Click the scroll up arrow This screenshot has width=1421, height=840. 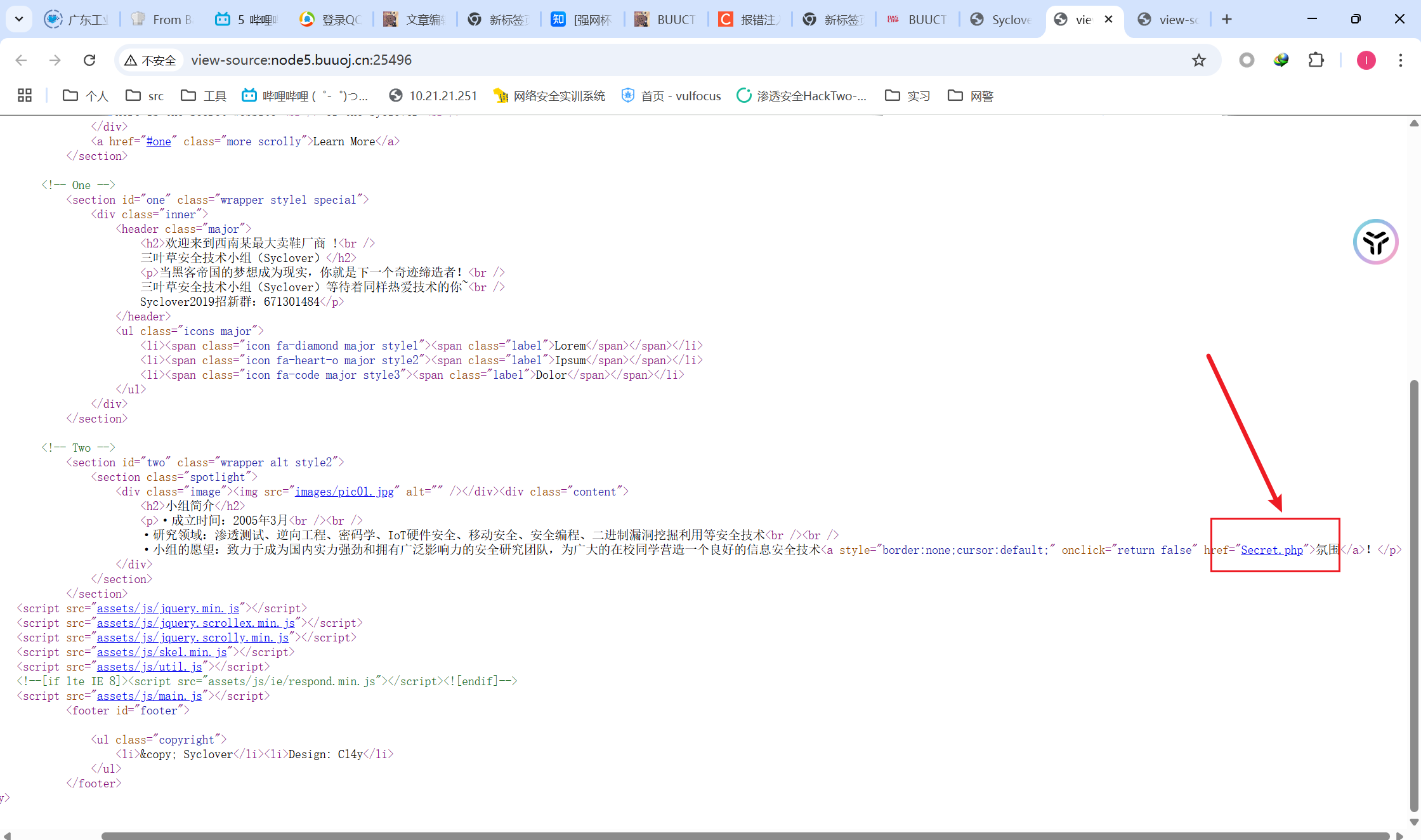click(x=1414, y=123)
